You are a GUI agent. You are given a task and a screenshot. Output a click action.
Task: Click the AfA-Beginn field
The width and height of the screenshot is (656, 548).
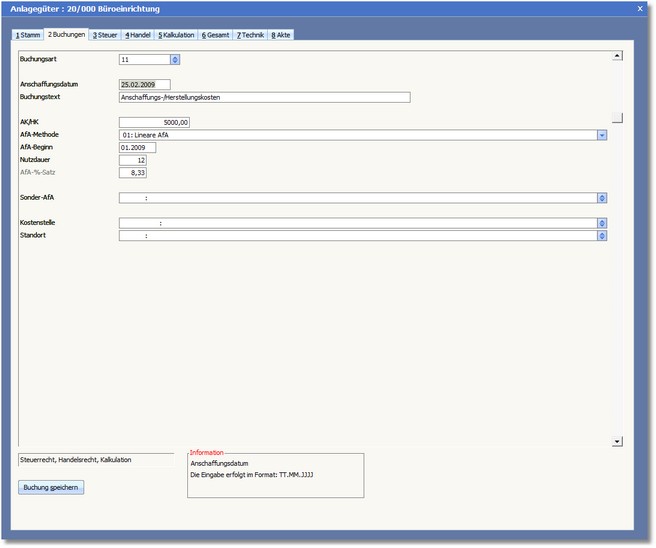137,147
